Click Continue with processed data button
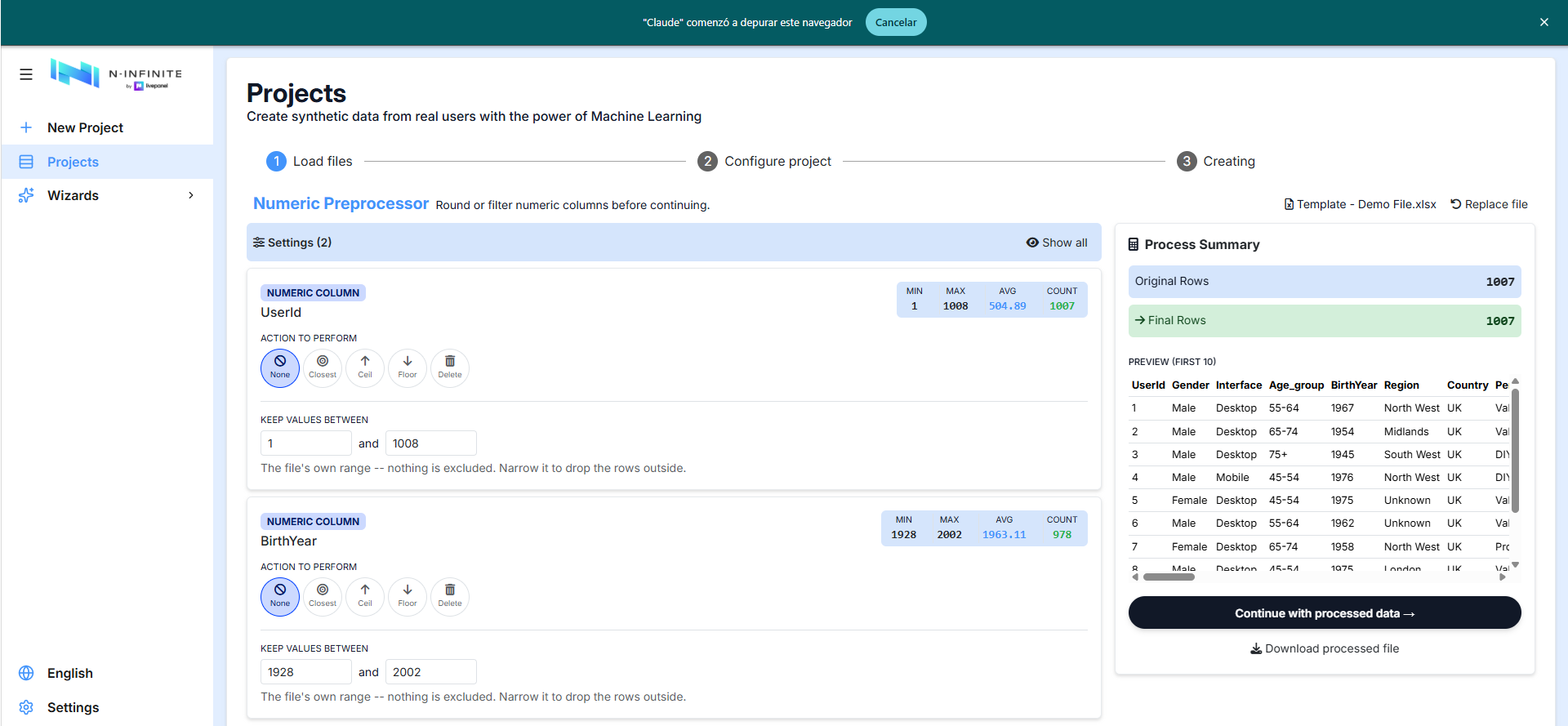This screenshot has width=1568, height=726. pyautogui.click(x=1325, y=612)
